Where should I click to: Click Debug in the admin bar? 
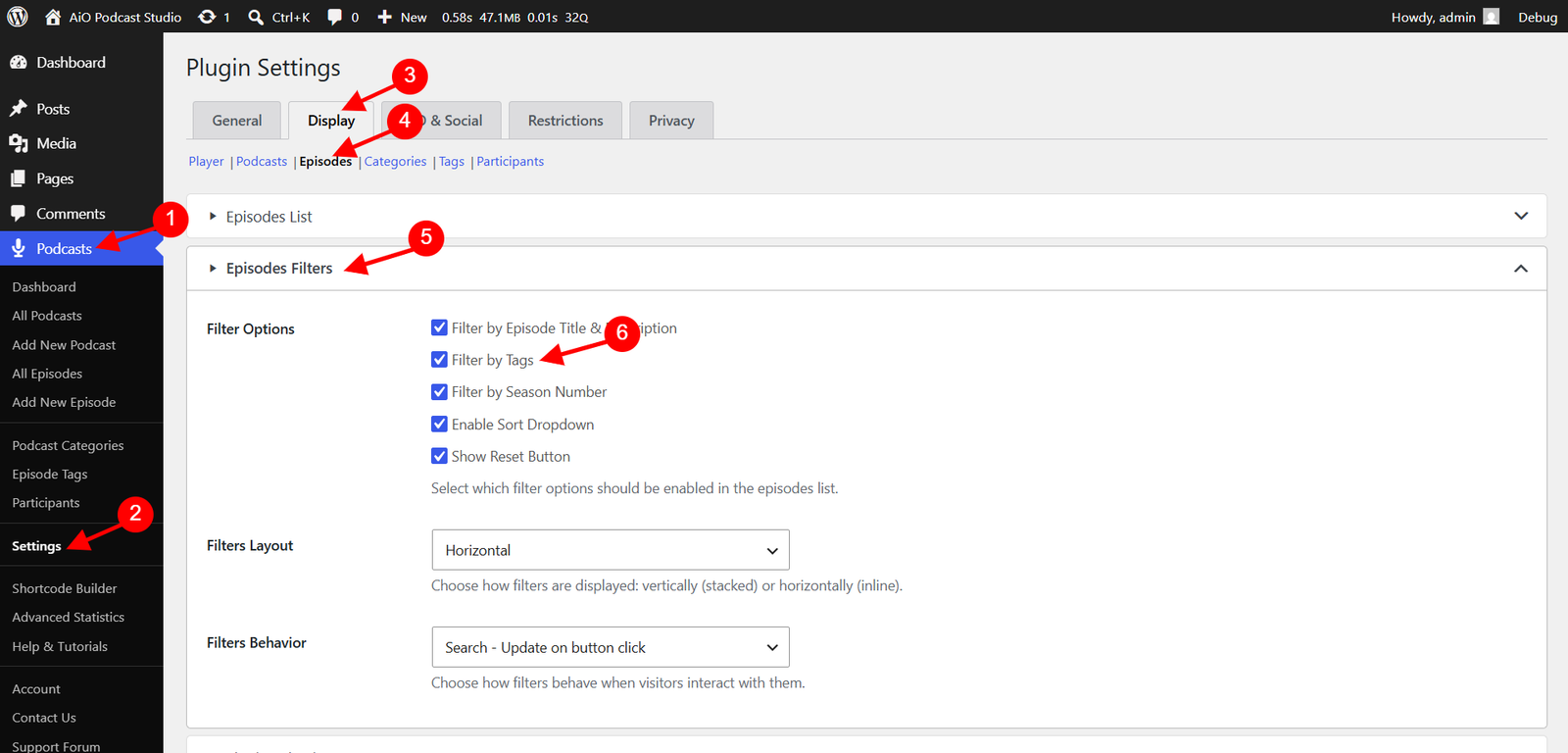click(x=1538, y=17)
